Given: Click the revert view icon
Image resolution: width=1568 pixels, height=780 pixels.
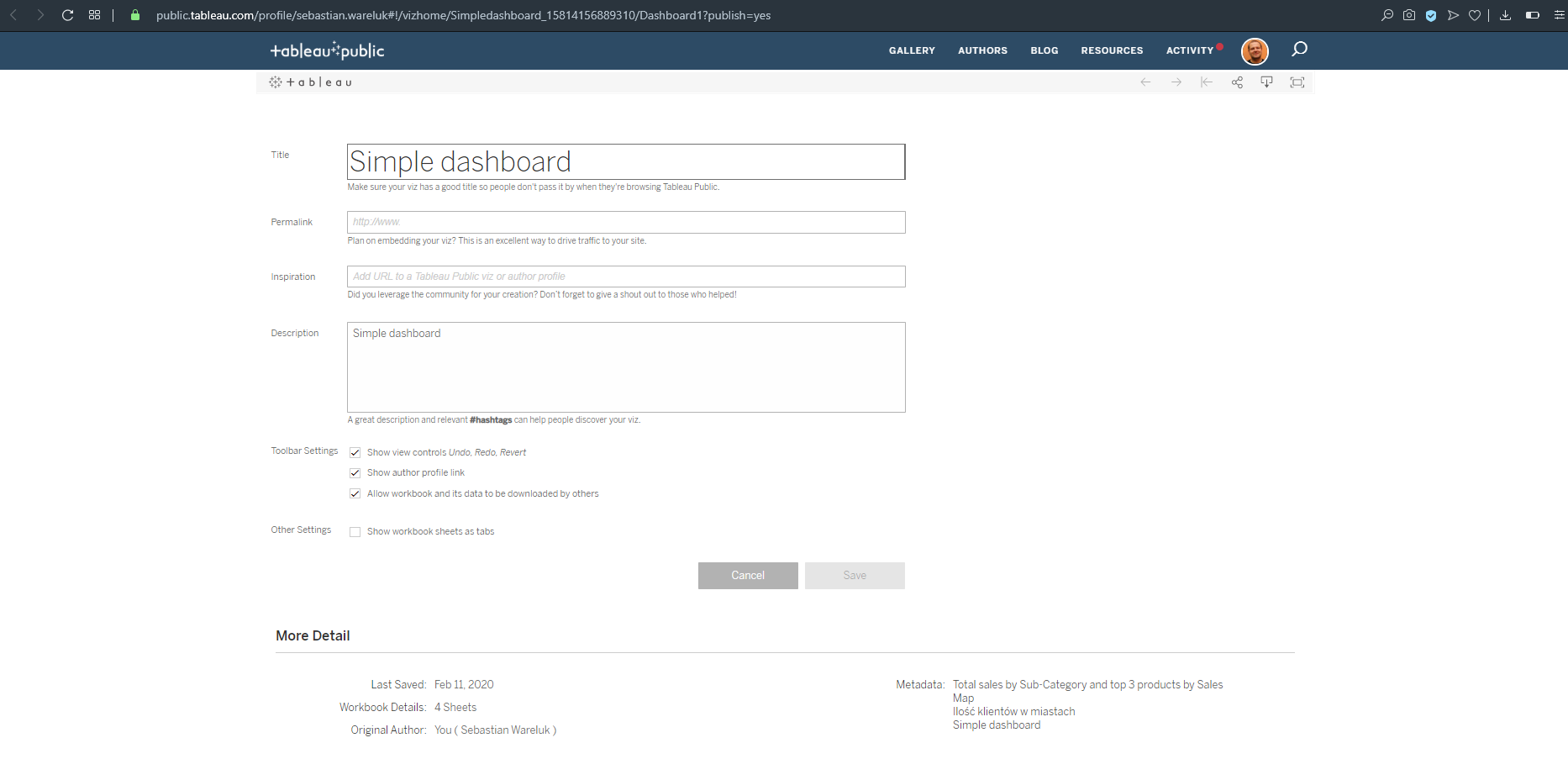Looking at the screenshot, I should tap(1207, 82).
